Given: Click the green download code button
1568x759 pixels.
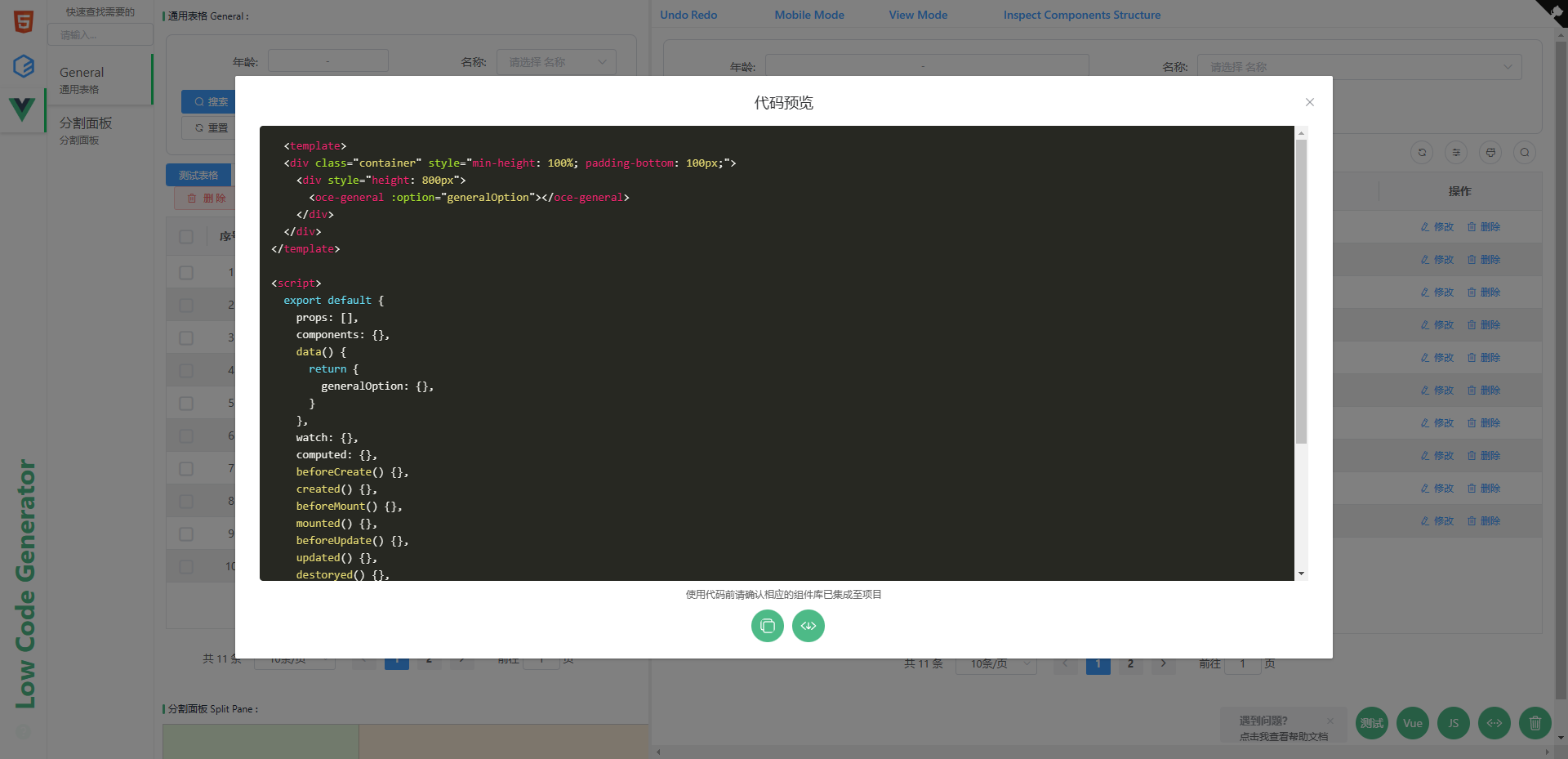Looking at the screenshot, I should click(x=808, y=626).
